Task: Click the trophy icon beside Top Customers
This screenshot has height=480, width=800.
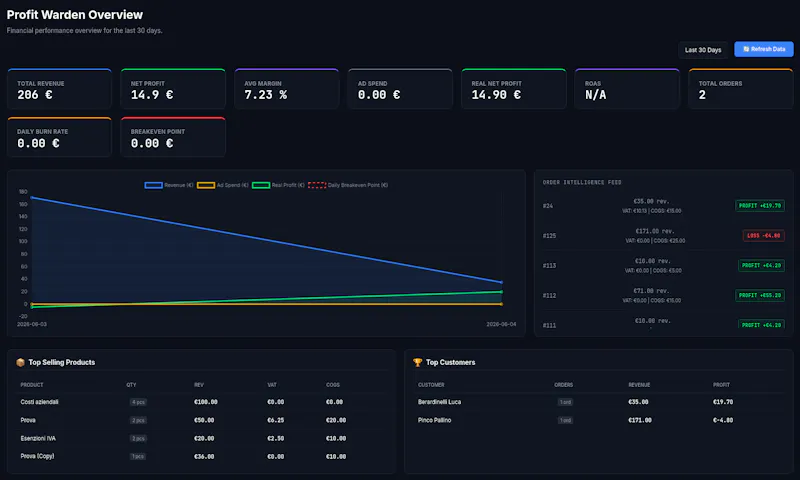Action: 417,362
